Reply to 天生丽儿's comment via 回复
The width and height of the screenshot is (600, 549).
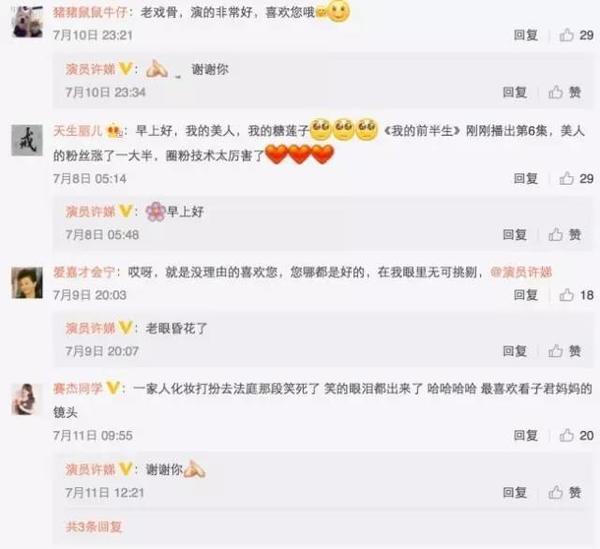[x=526, y=179]
